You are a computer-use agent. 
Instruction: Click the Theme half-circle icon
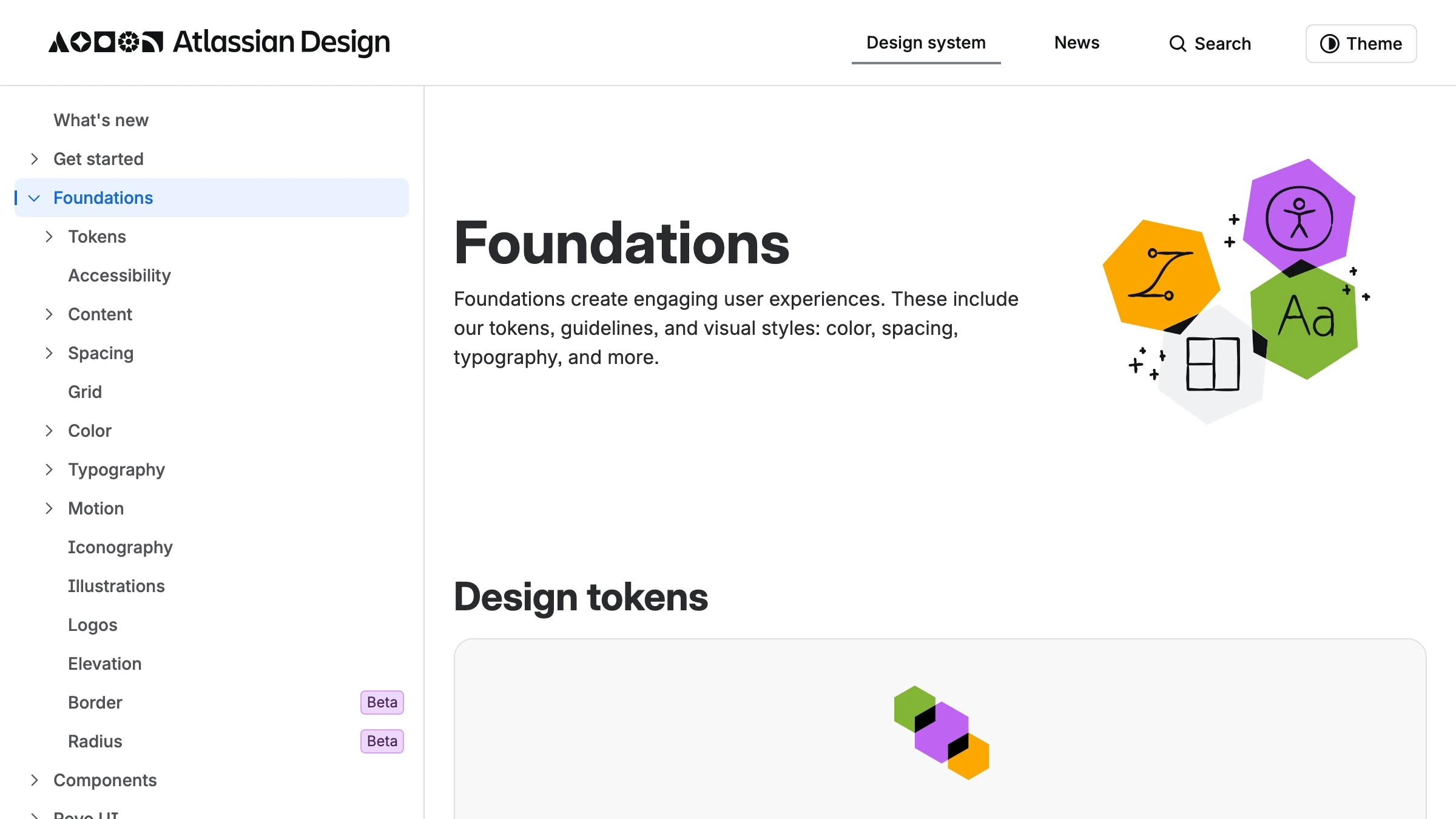tap(1329, 44)
